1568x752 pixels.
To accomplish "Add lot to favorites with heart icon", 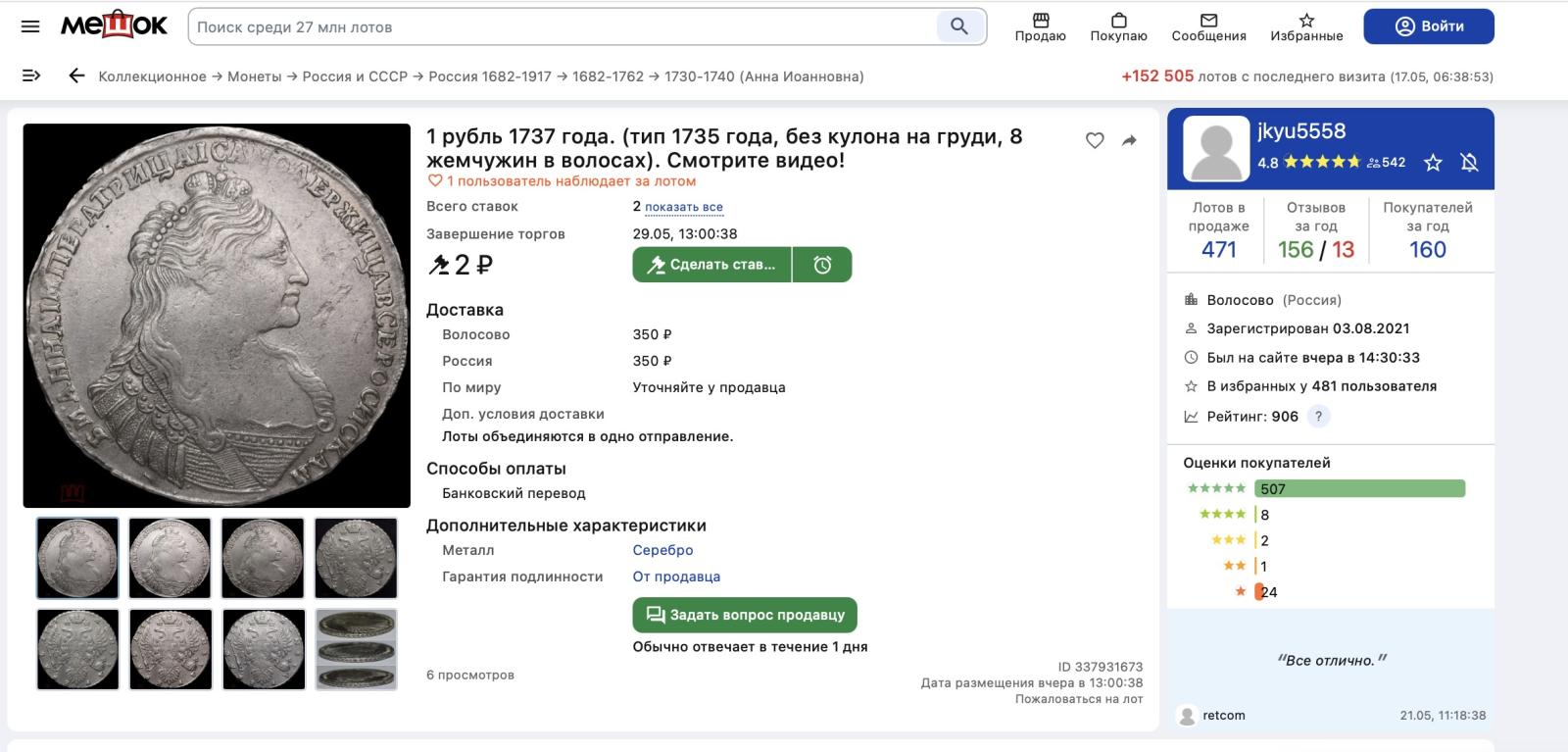I will point(1095,141).
